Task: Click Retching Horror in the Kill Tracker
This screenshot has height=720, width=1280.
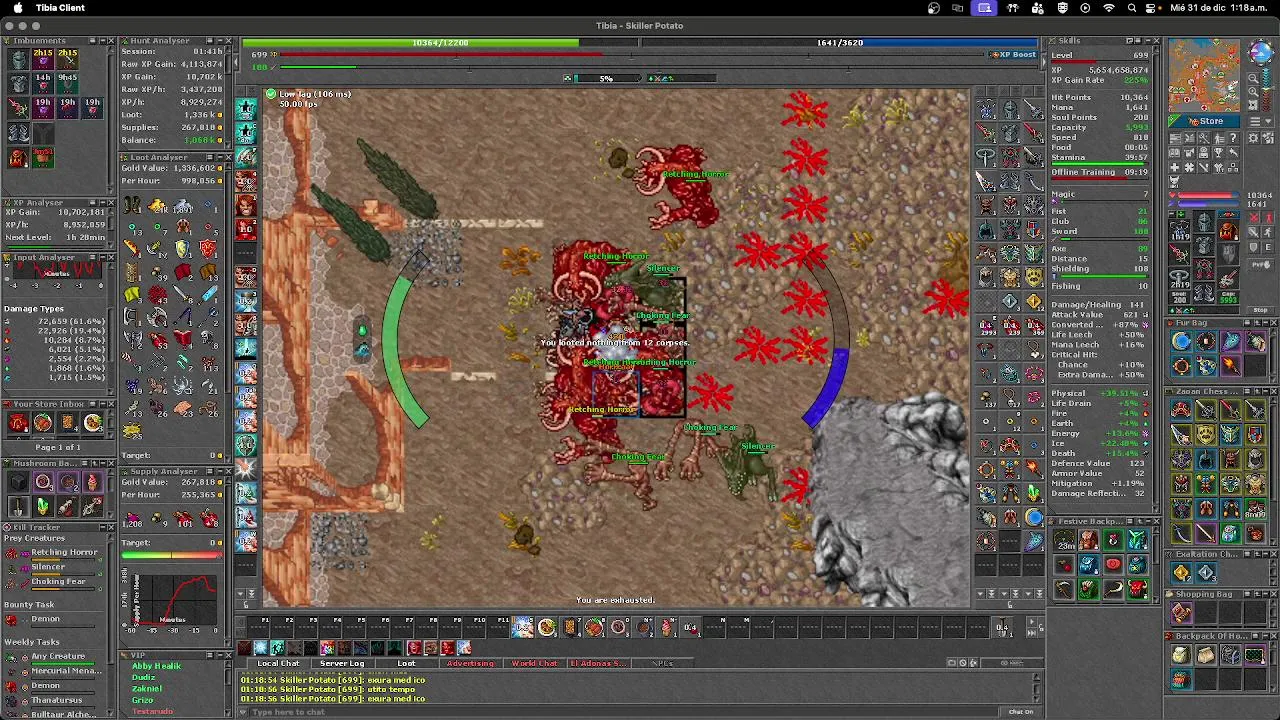Action: pos(64,552)
